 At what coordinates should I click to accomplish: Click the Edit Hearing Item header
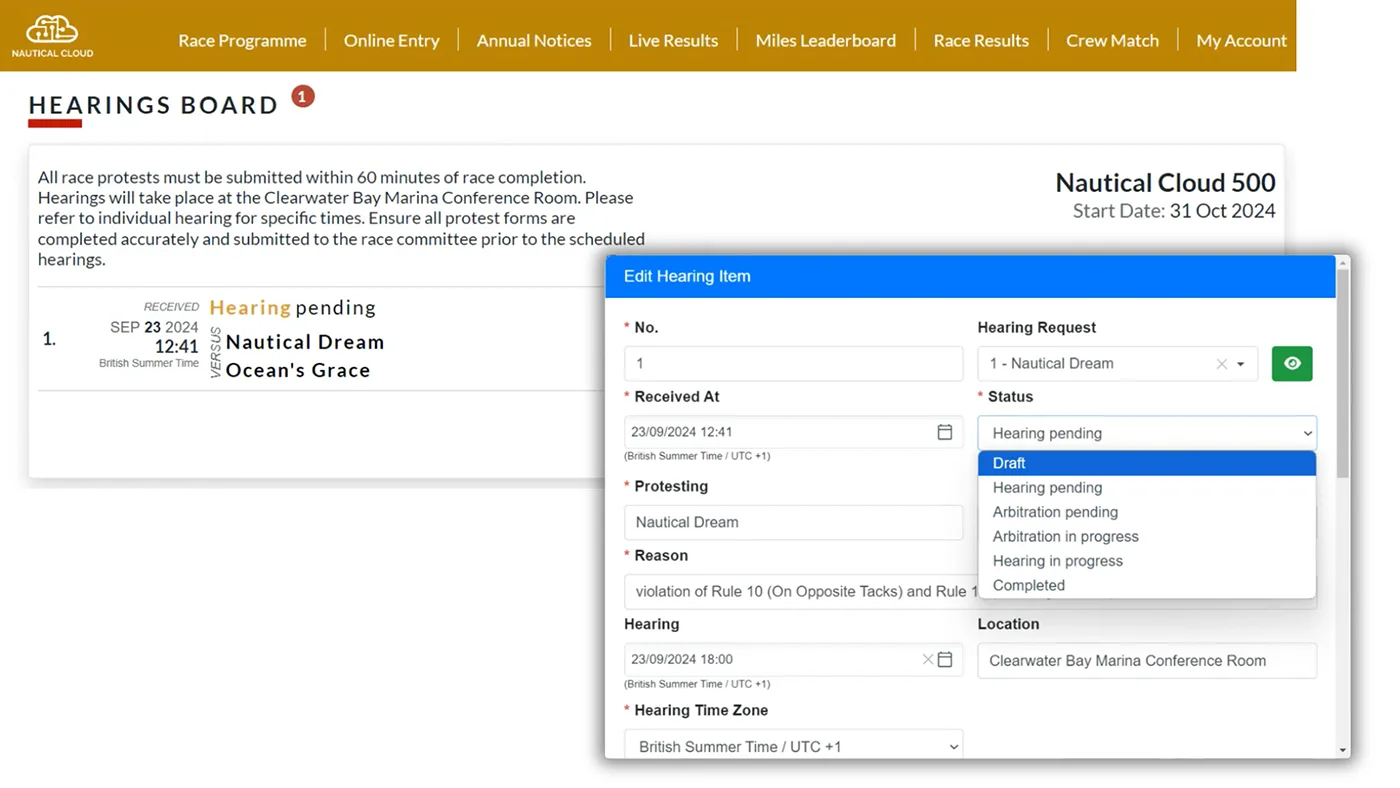pyautogui.click(x=970, y=276)
